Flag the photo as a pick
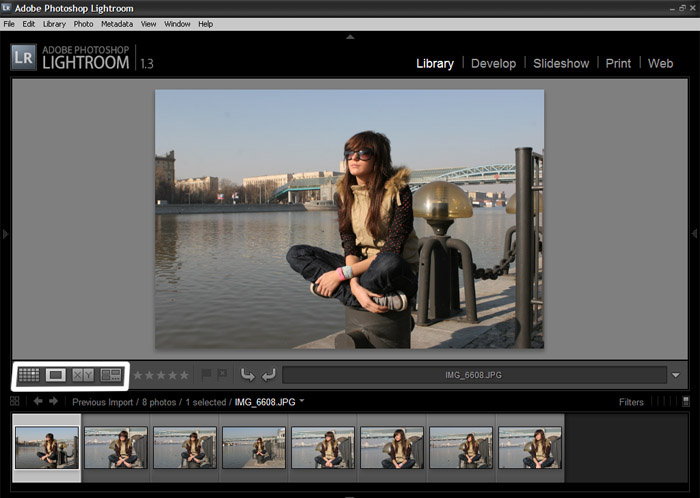The width and height of the screenshot is (700, 498). (x=206, y=375)
